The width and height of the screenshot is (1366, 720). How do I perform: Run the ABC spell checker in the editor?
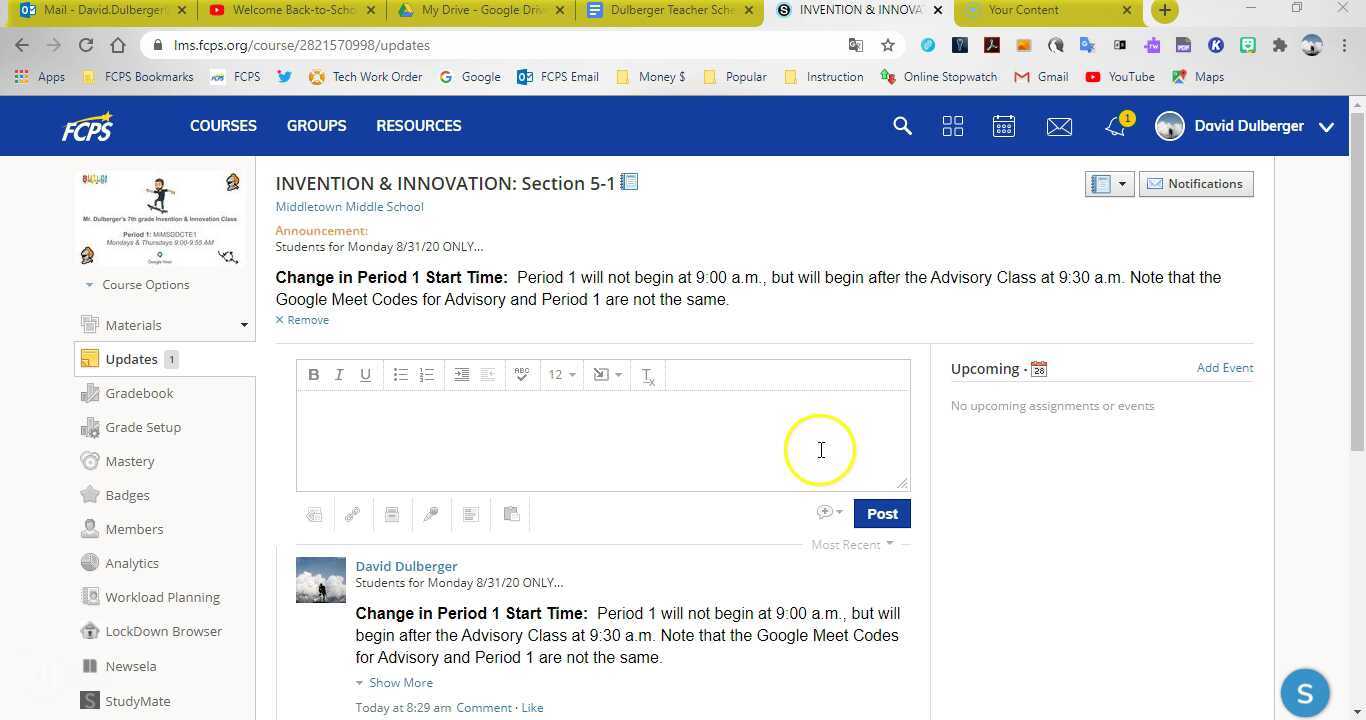tap(521, 374)
